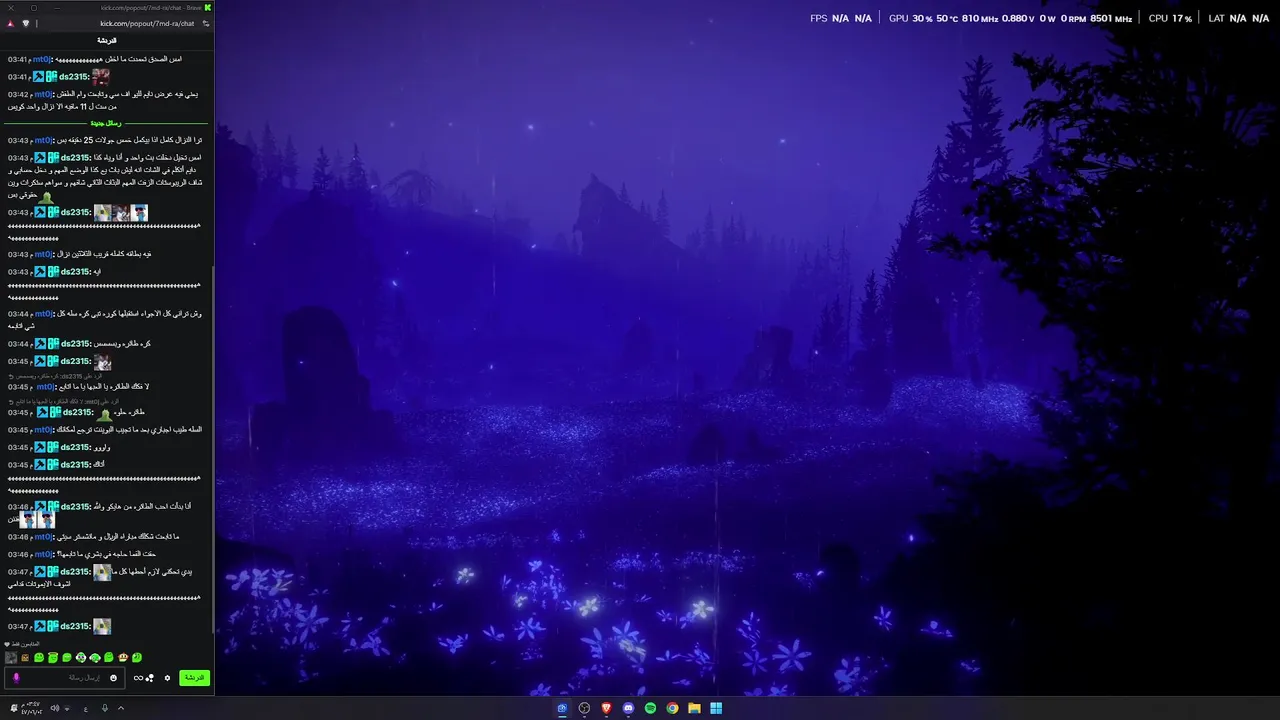Open Google Chrome from the taskbar
The image size is (1280, 720).
pos(672,708)
